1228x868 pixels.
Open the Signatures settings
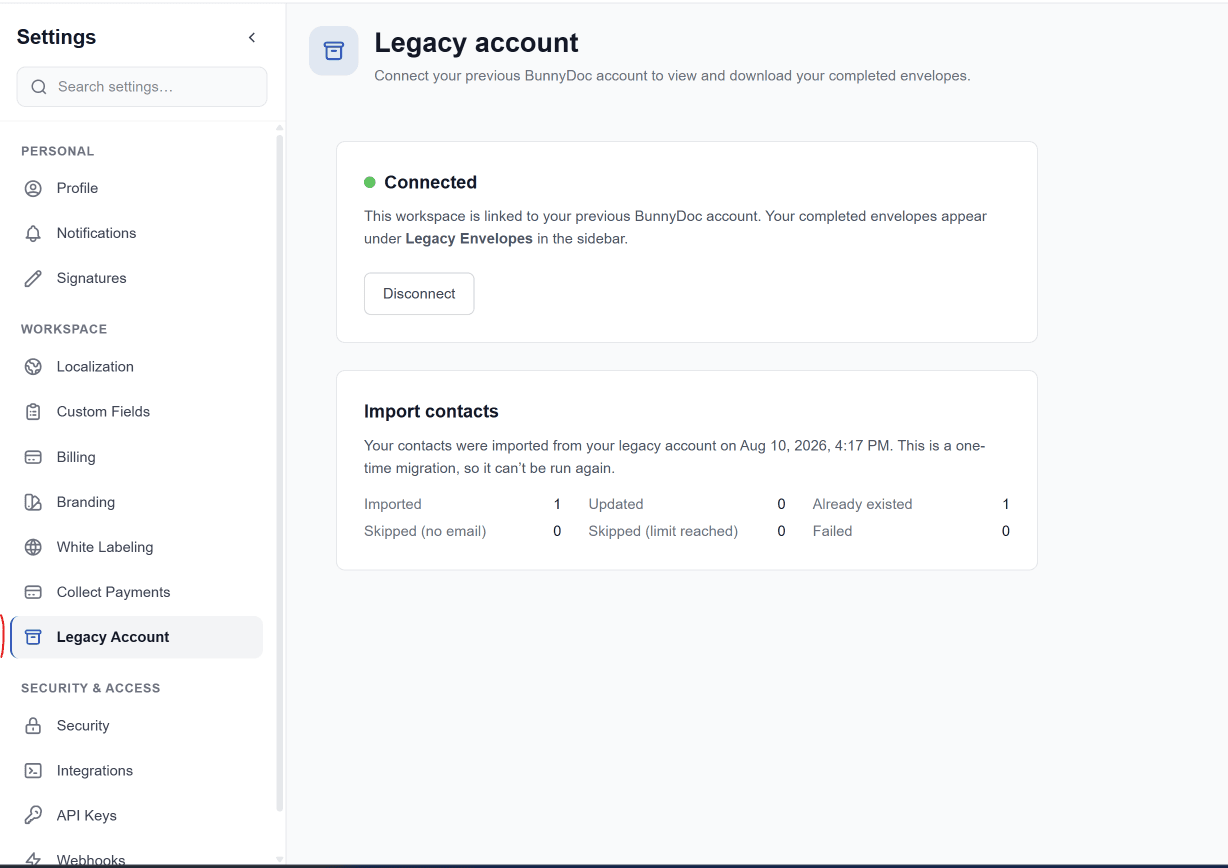[x=137, y=278]
